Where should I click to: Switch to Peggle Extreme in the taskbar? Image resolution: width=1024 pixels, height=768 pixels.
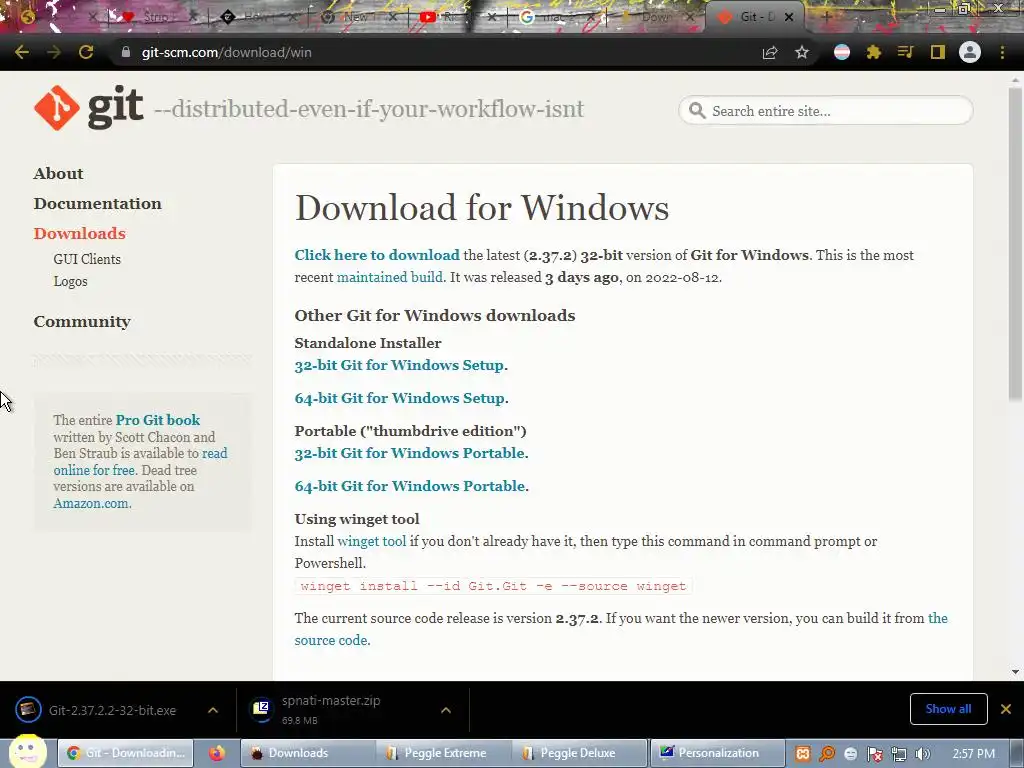pos(443,753)
